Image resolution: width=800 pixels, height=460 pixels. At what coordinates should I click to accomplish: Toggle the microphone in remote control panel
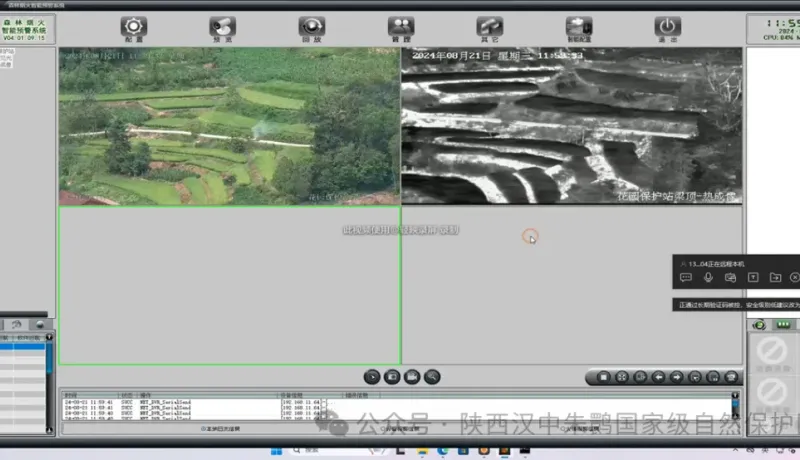pos(708,277)
